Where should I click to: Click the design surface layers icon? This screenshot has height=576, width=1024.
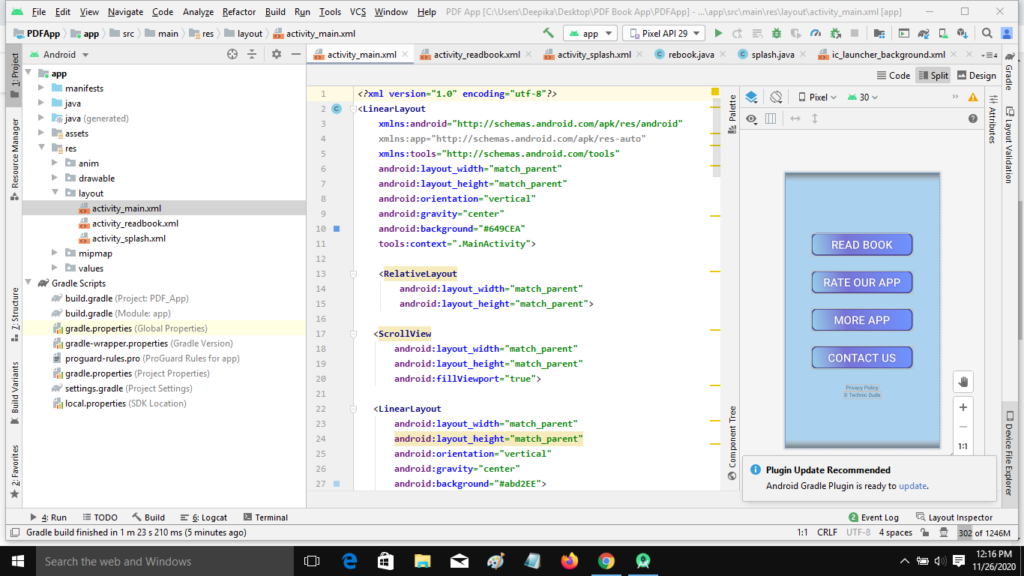[752, 97]
